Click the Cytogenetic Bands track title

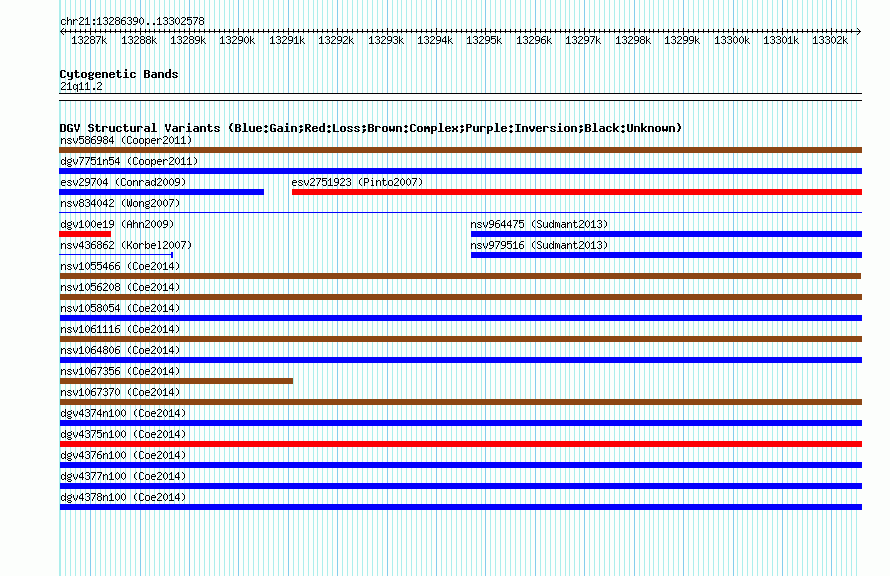pos(119,74)
